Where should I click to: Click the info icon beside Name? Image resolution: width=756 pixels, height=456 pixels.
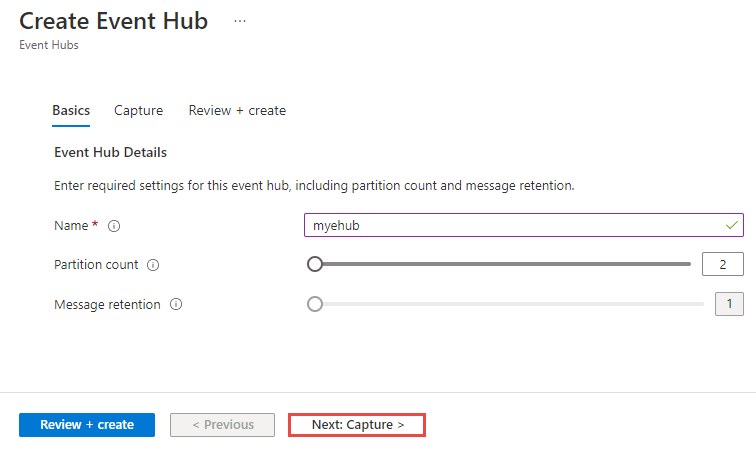(113, 226)
